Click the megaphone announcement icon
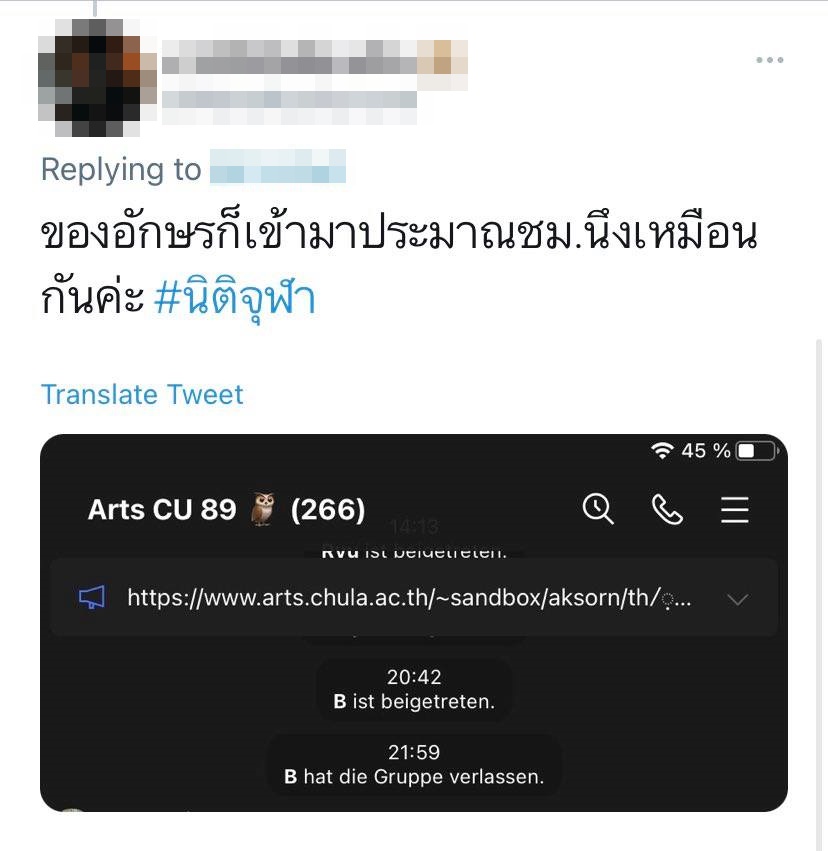Screen dimensions: 828x851 click(92, 598)
